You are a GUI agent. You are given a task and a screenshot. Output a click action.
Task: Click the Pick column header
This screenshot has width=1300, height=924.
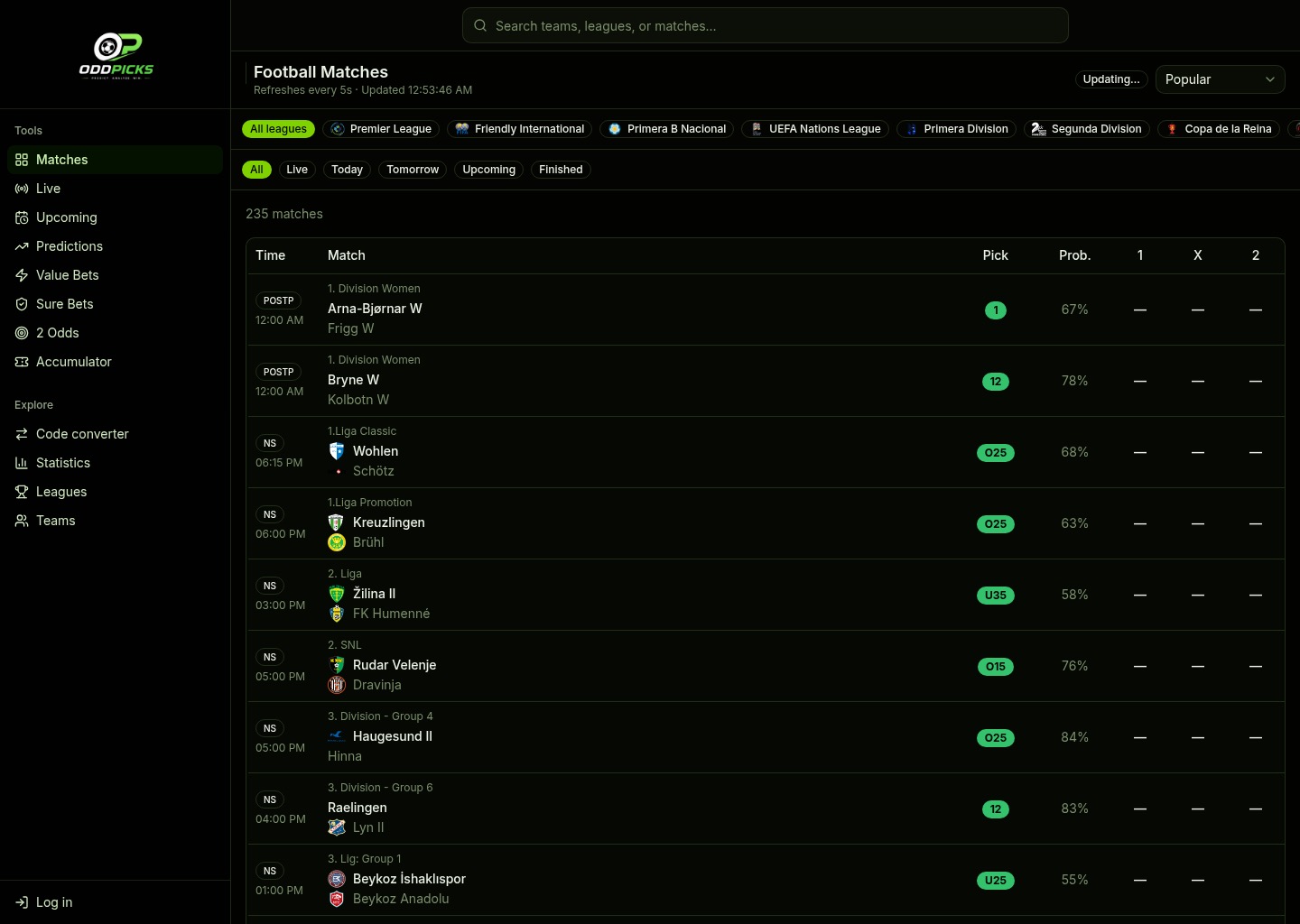click(996, 255)
